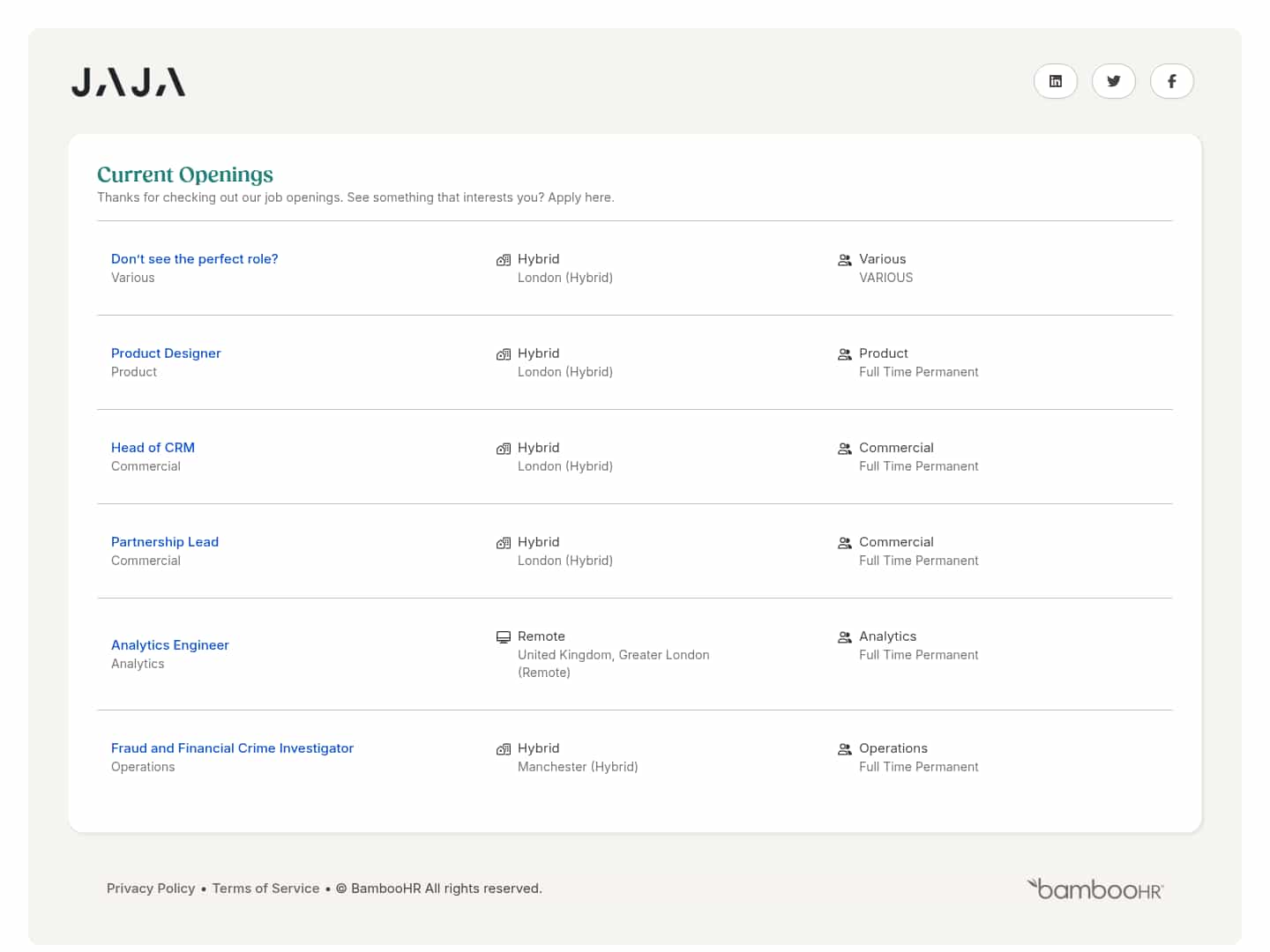Click the people icon next to Commercial department
Image resolution: width=1270 pixels, height=952 pixels.
tap(844, 449)
